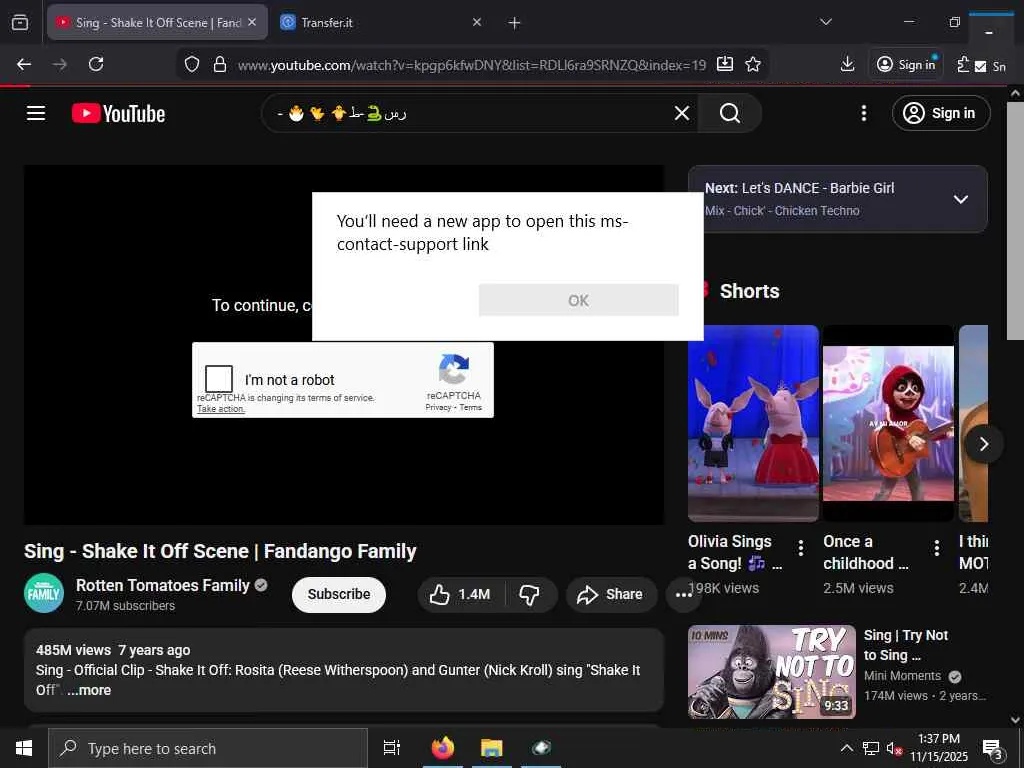1024x768 pixels.
Task: Show hidden system tray icons
Action: pos(846,748)
